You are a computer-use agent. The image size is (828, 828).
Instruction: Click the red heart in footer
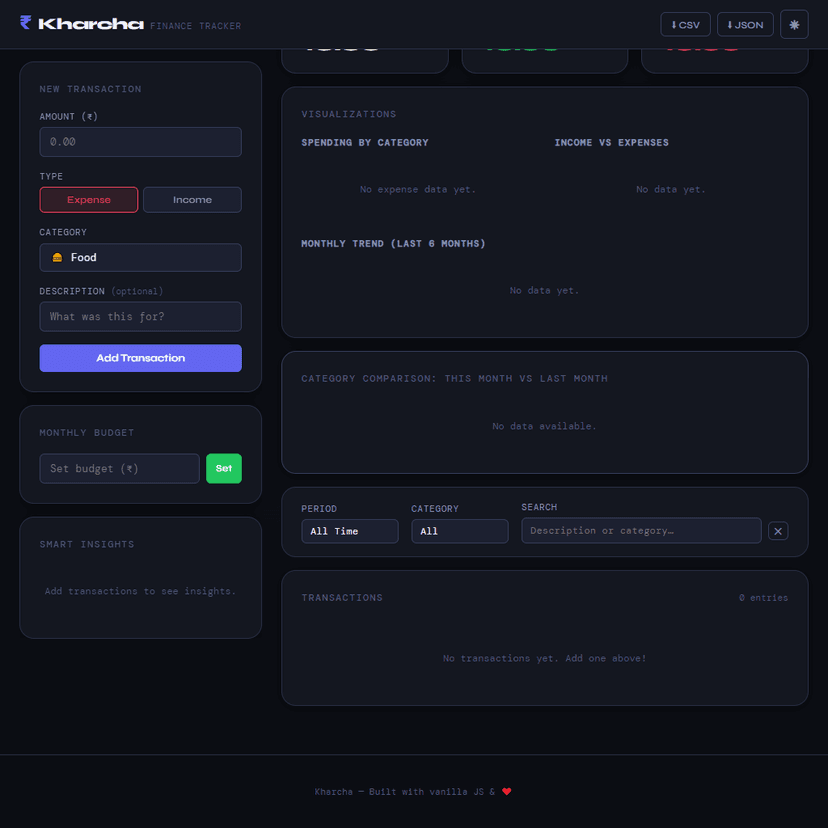click(x=507, y=792)
